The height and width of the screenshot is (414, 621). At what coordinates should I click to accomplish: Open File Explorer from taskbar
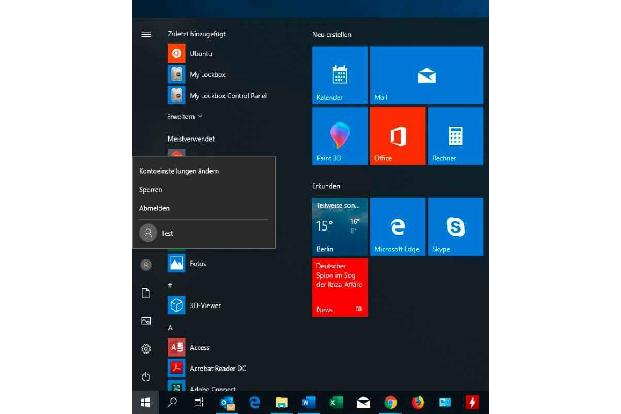(x=282, y=403)
